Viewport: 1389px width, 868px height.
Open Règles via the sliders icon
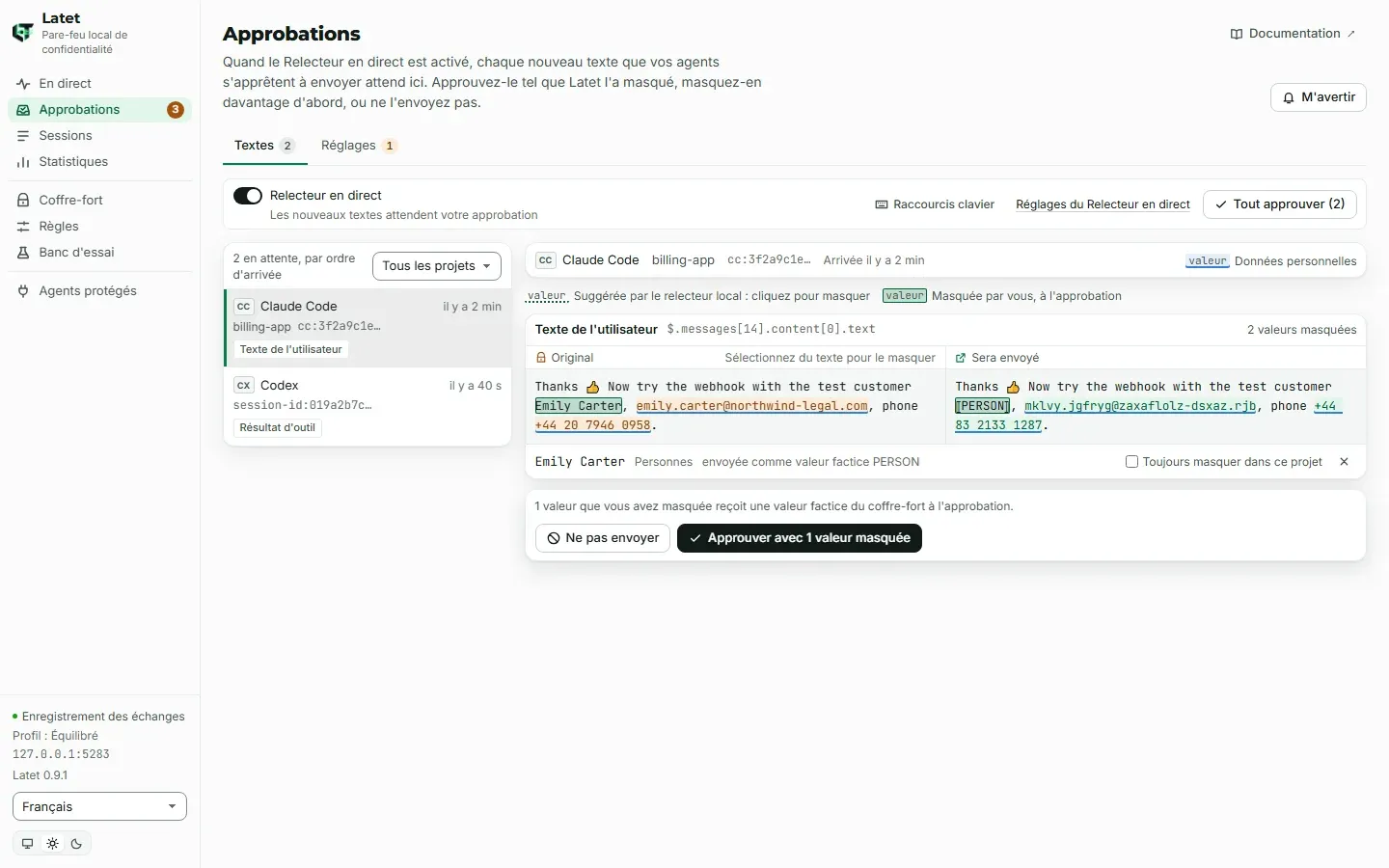pos(23,227)
